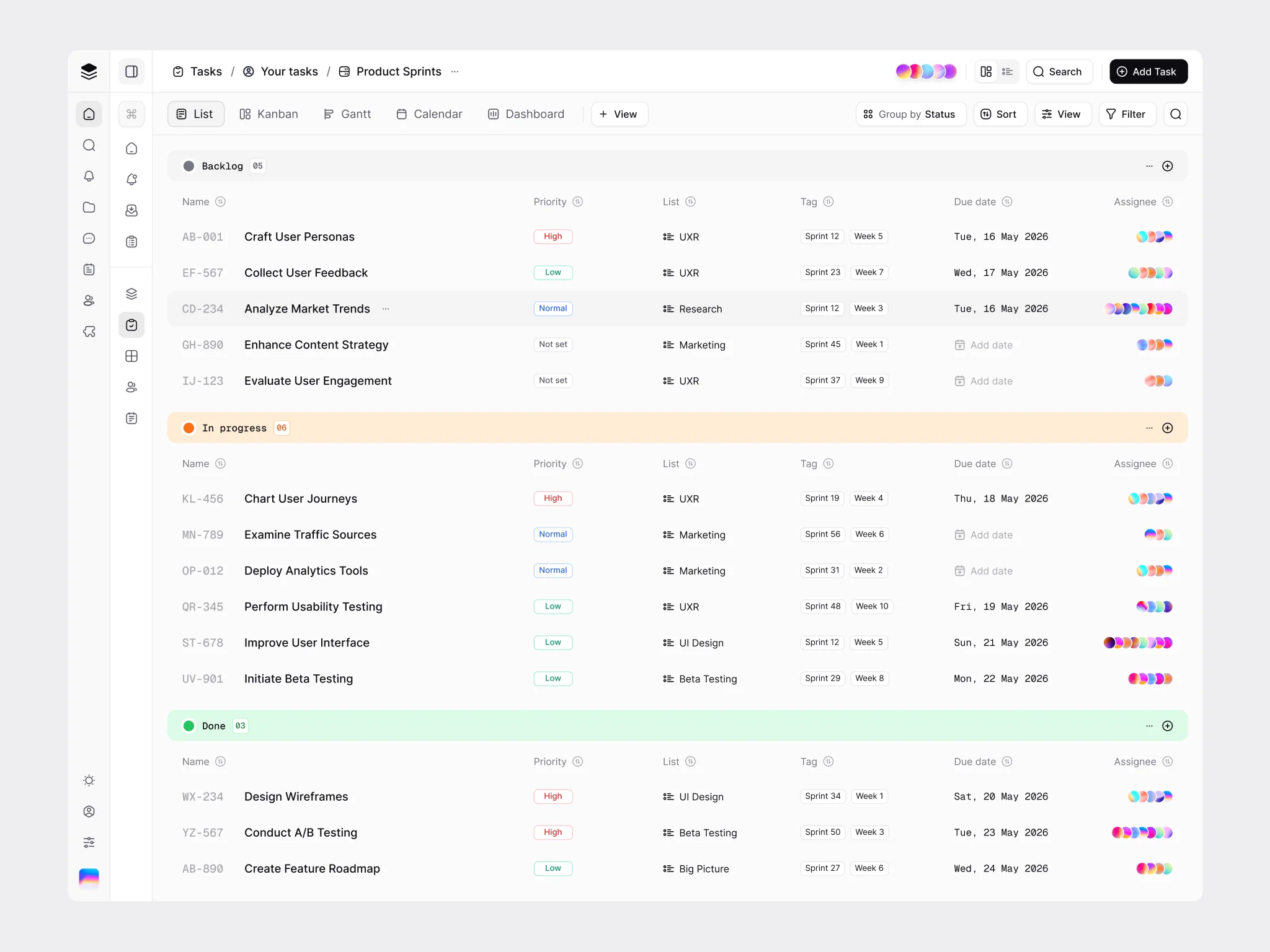The width and height of the screenshot is (1270, 952).
Task: Click Analyze Market Trends assignee avatars
Action: (1139, 309)
